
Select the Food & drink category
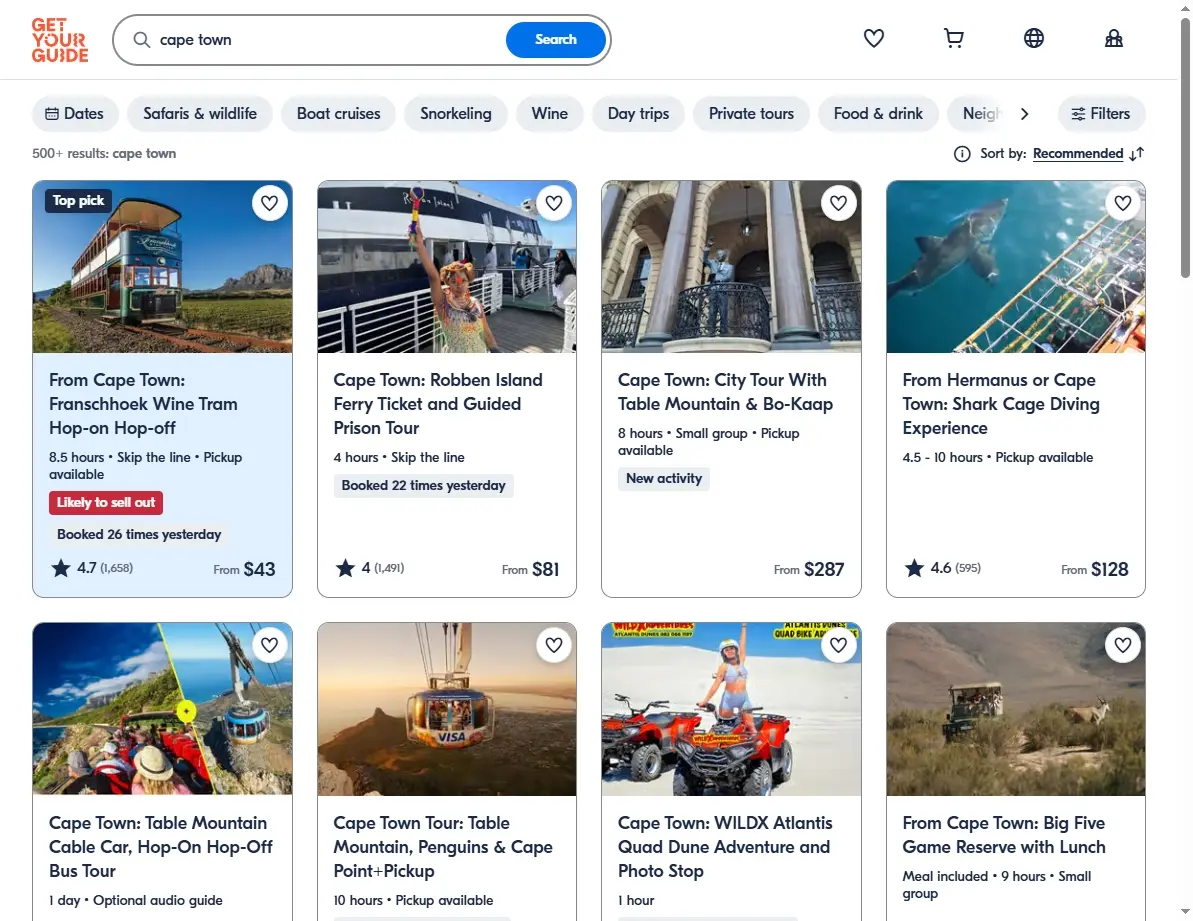pyautogui.click(x=878, y=114)
